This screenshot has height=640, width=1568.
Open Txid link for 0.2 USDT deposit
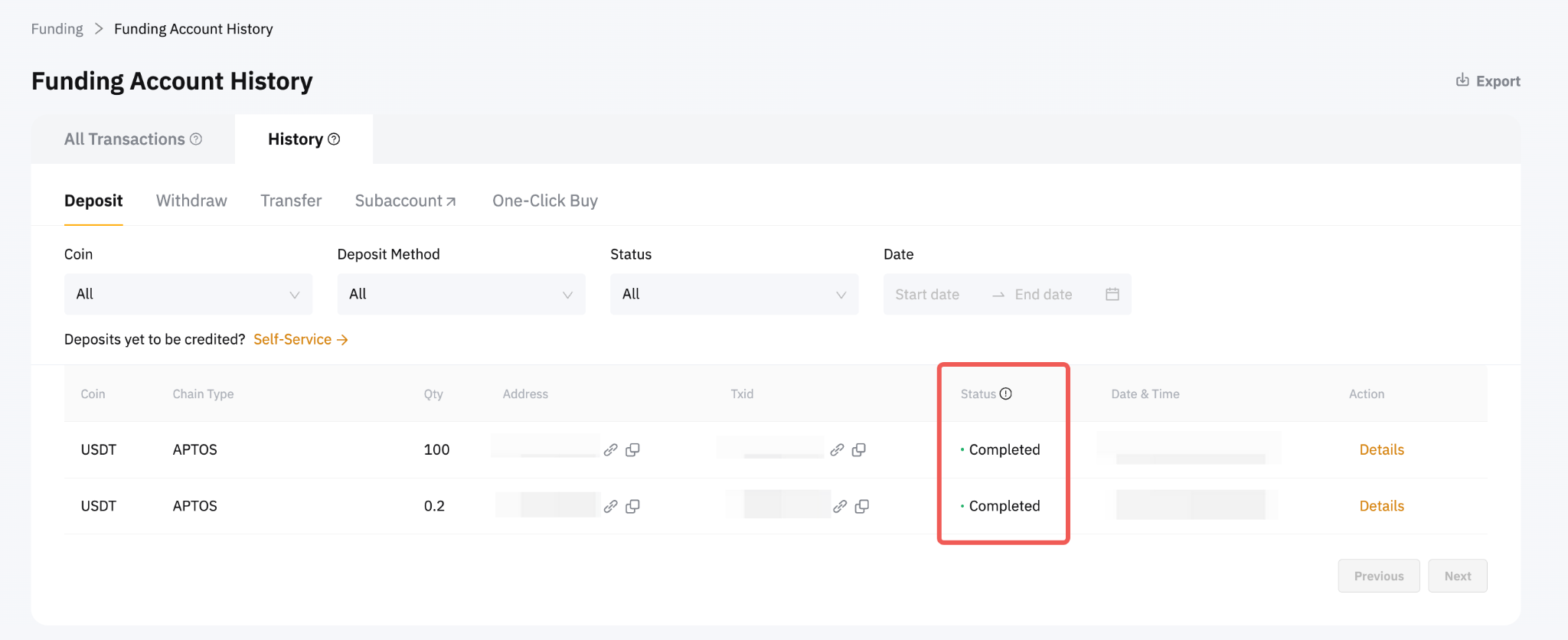click(x=840, y=507)
